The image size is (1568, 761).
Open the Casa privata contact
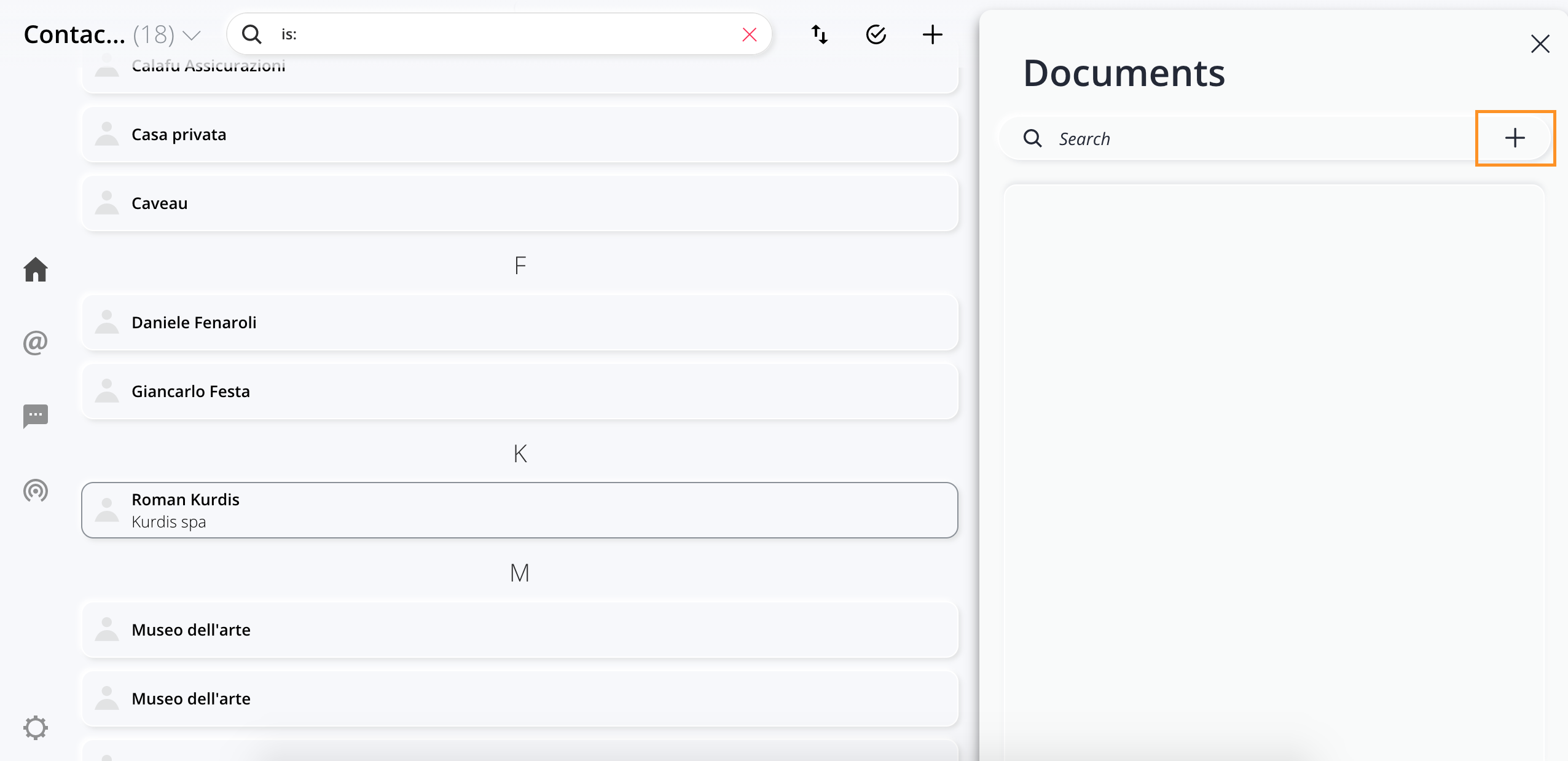point(520,135)
